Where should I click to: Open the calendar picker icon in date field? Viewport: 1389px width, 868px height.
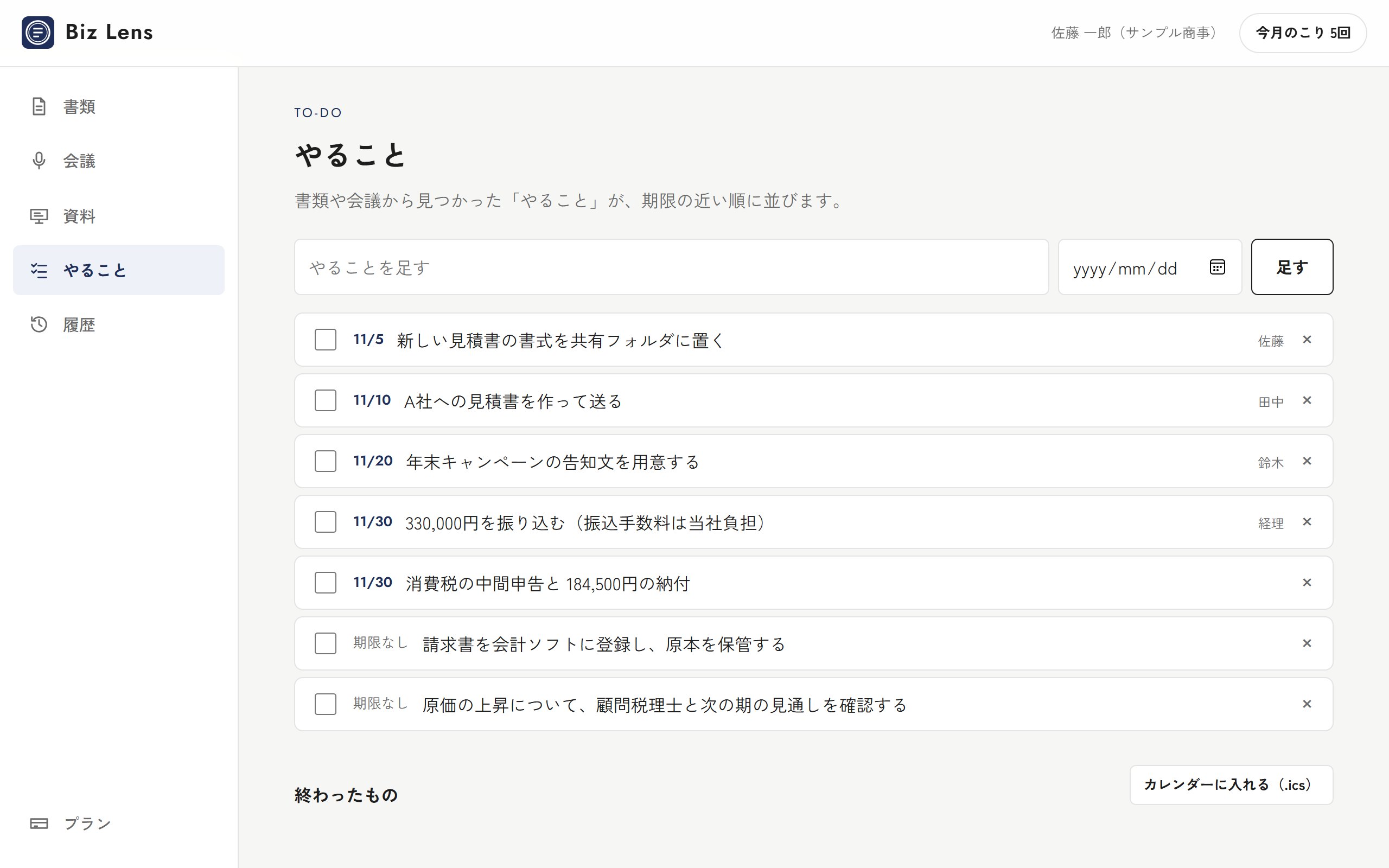click(x=1217, y=267)
